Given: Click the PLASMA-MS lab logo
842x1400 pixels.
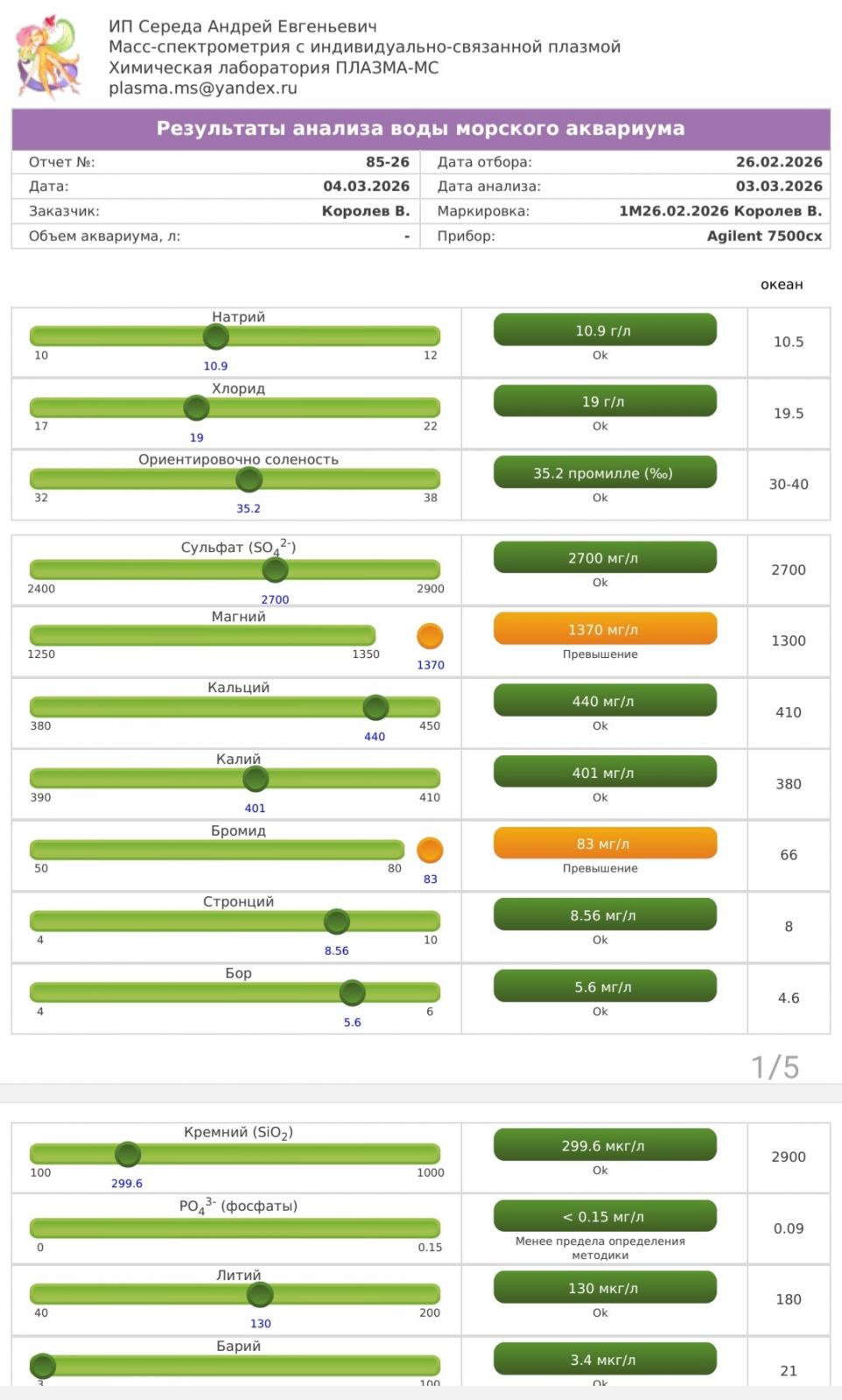Looking at the screenshot, I should [x=49, y=56].
